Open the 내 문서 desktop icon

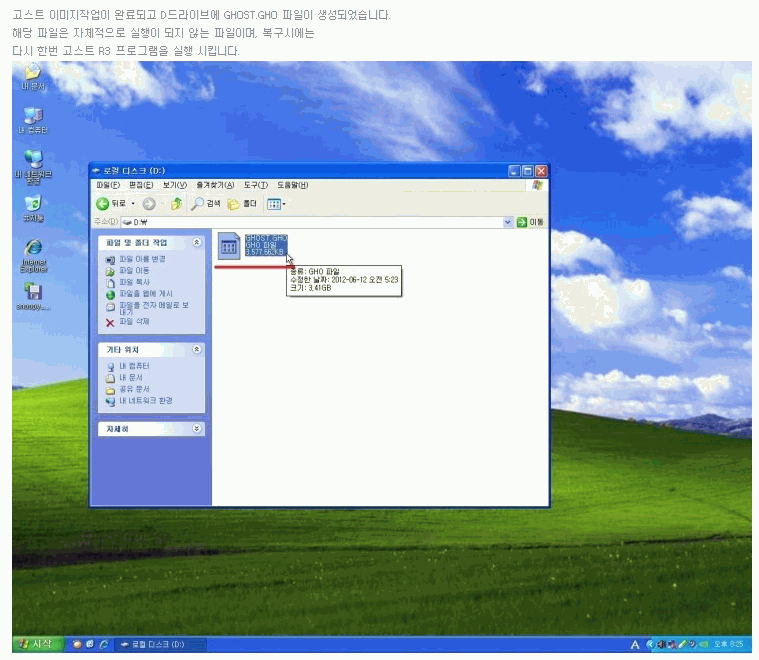(33, 76)
